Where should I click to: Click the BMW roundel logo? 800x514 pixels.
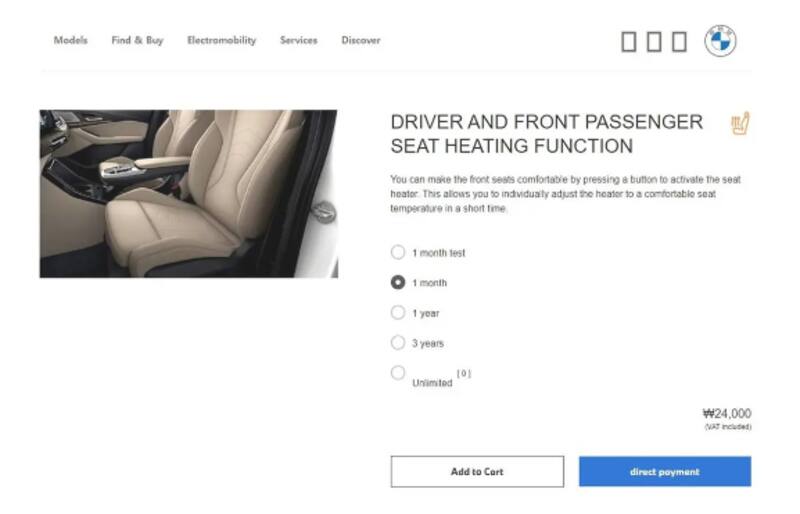pyautogui.click(x=720, y=40)
